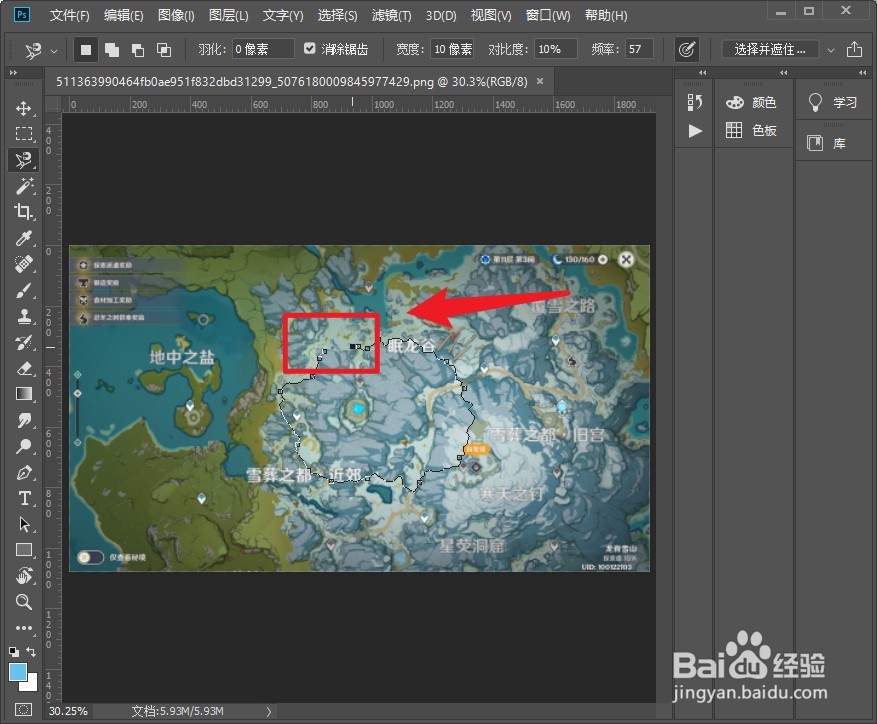Choose Subtract from Selection mode
The width and height of the screenshot is (877, 724).
[x=138, y=50]
